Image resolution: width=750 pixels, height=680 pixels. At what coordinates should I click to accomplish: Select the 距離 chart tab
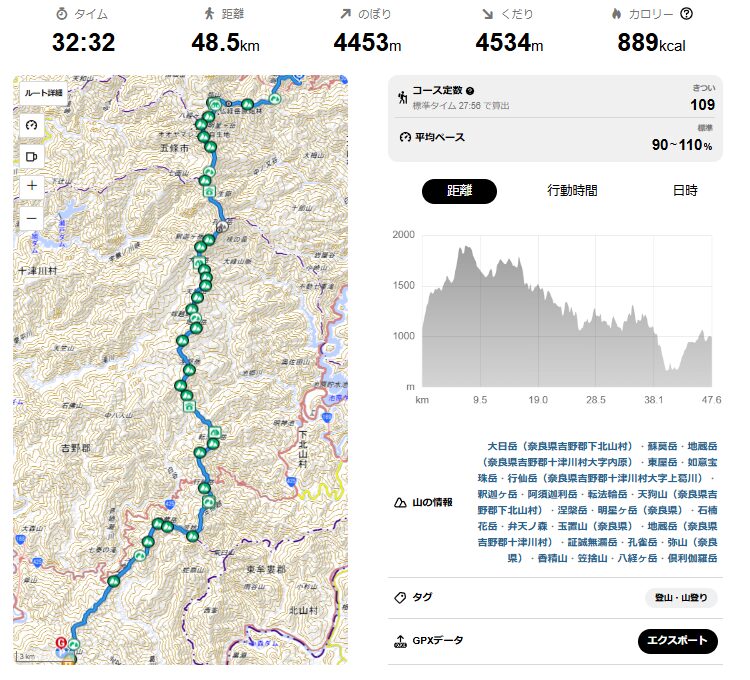(459, 190)
